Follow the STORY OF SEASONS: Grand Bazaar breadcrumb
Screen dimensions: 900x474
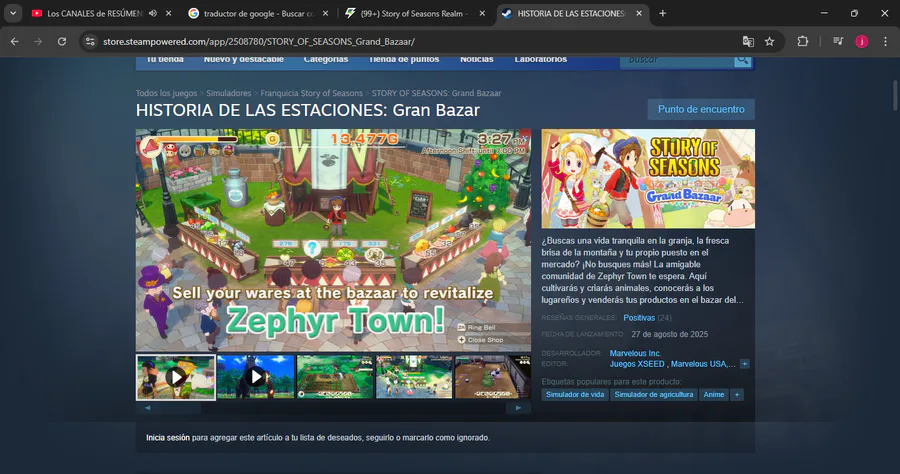coord(436,93)
